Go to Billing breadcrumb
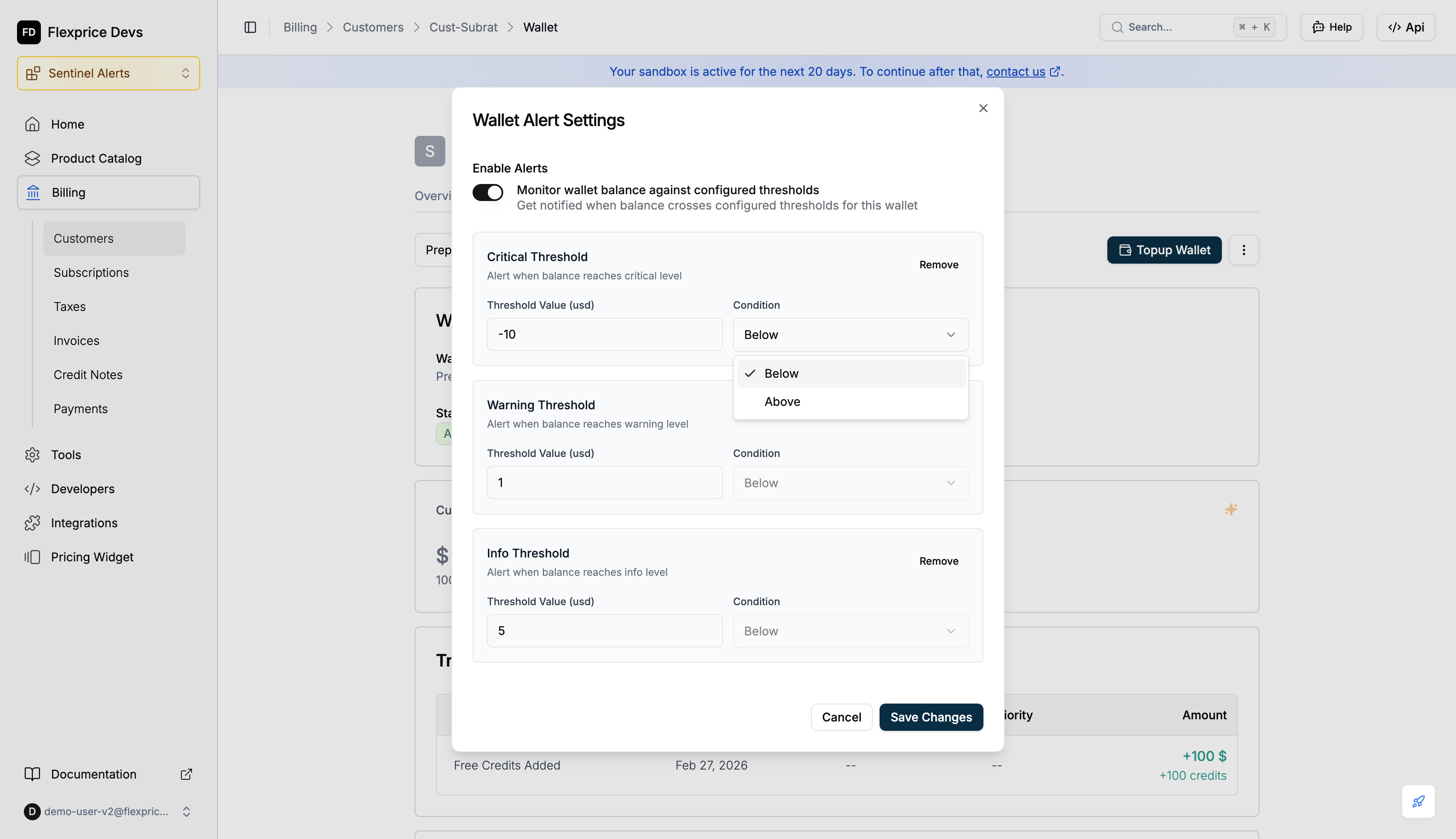 pos(299,27)
